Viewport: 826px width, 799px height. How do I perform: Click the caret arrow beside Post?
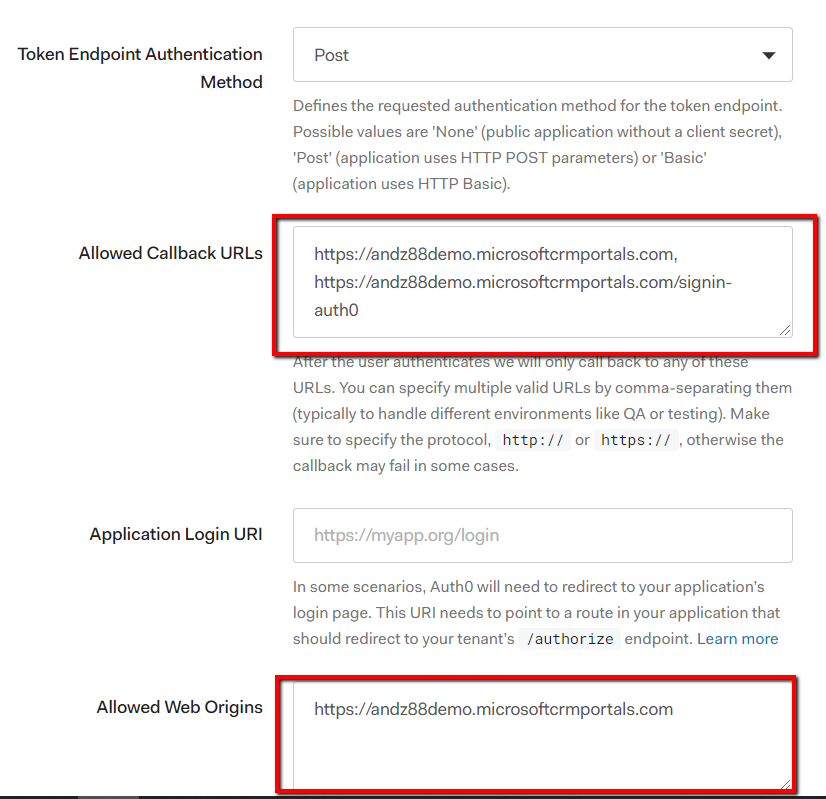(768, 56)
